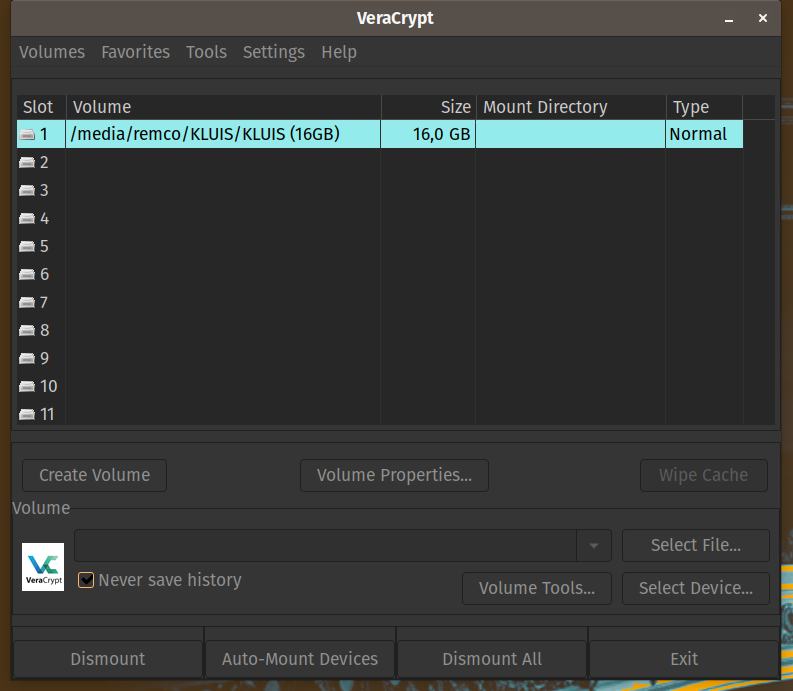
Task: Open the Volume Tools button
Action: (x=537, y=588)
